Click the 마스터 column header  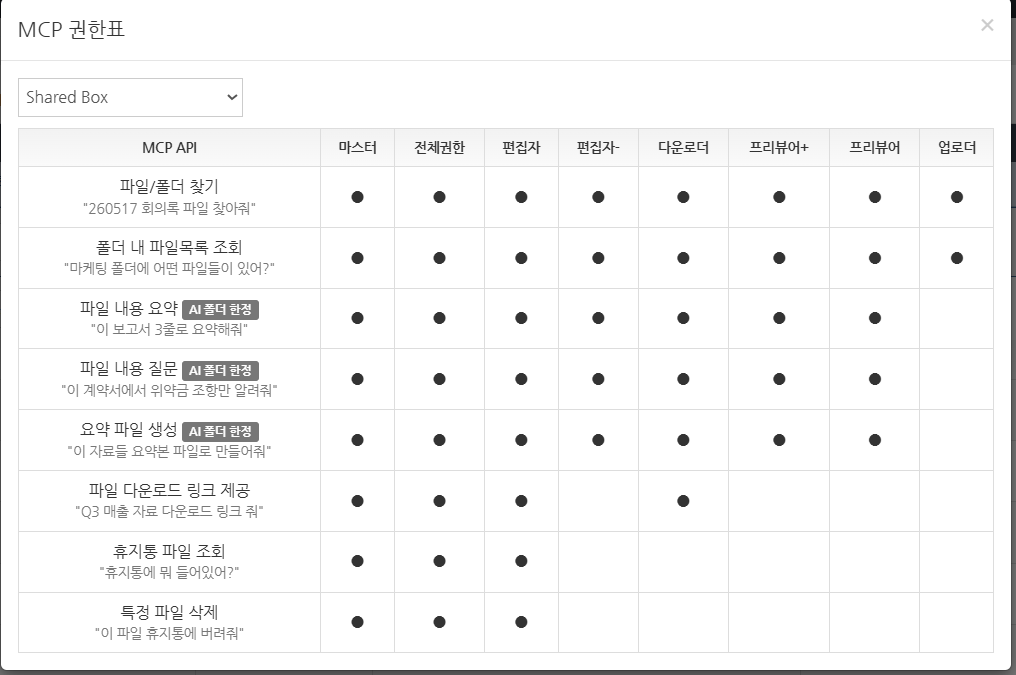(358, 148)
